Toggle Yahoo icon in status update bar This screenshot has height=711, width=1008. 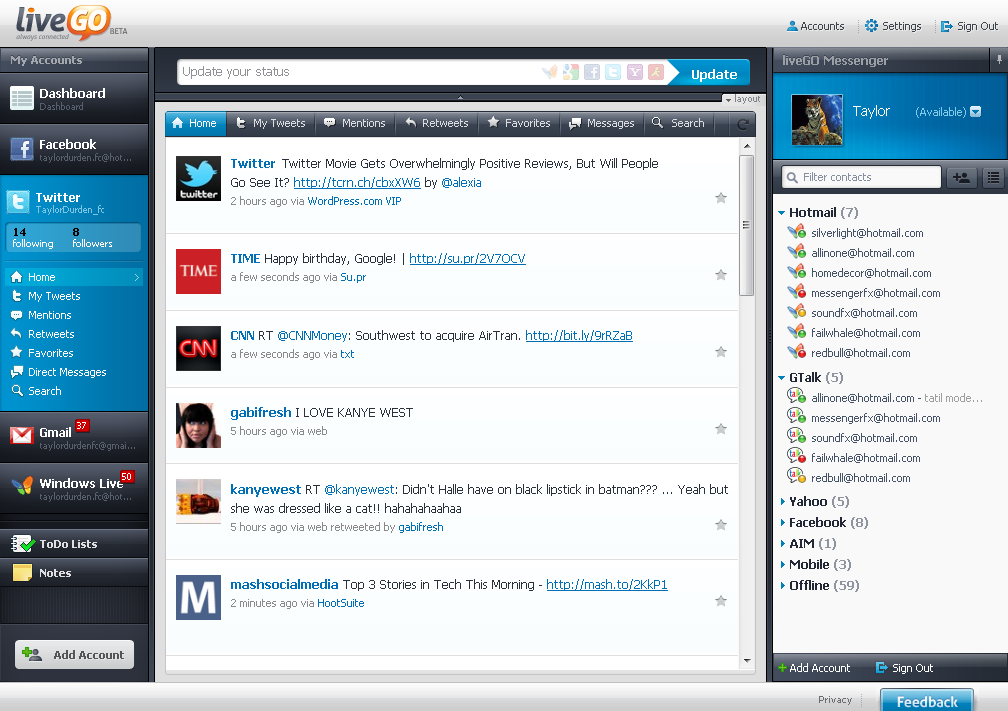(x=634, y=72)
